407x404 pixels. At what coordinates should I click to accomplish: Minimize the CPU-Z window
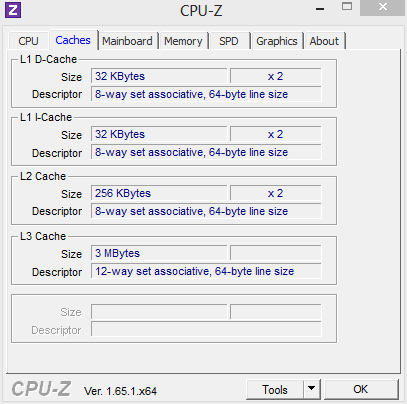[x=320, y=9]
